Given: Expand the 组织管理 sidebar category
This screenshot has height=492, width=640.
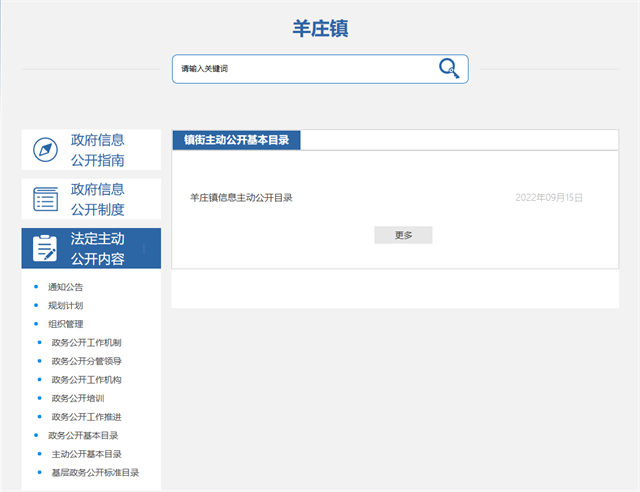Looking at the screenshot, I should click(x=65, y=324).
